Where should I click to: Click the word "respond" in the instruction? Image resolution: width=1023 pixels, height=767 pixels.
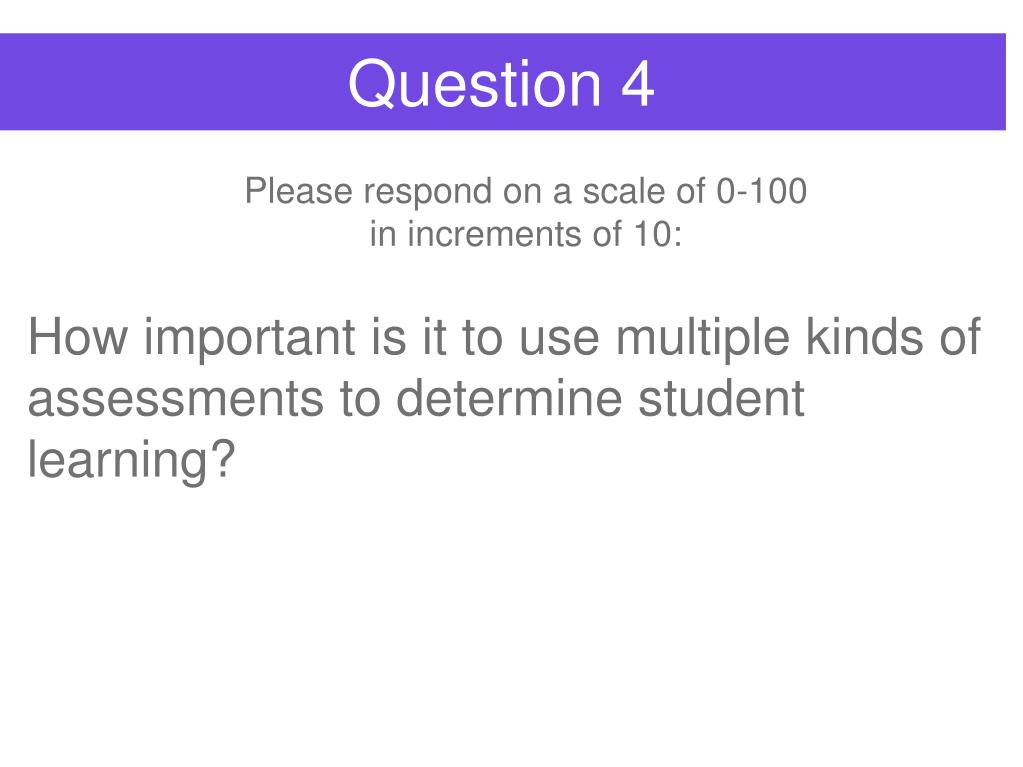tap(427, 194)
